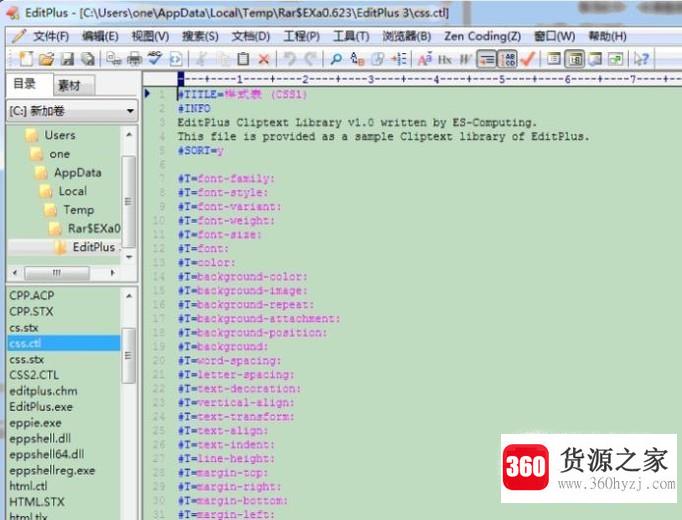Image resolution: width=682 pixels, height=520 pixels.
Task: Click folder tree horizontal scroll right arrow
Action: pyautogui.click(x=113, y=273)
